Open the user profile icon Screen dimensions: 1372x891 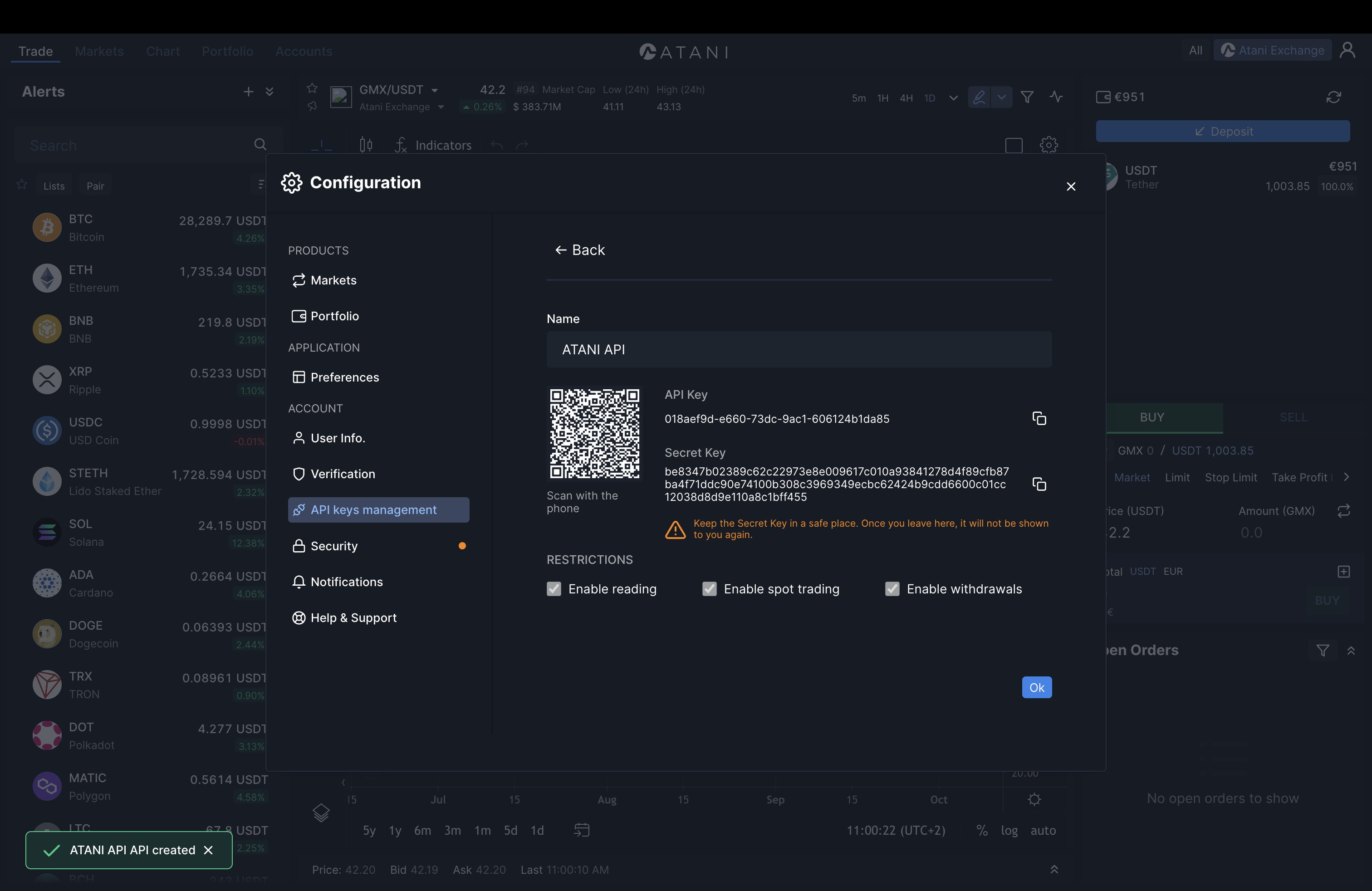coord(1347,50)
